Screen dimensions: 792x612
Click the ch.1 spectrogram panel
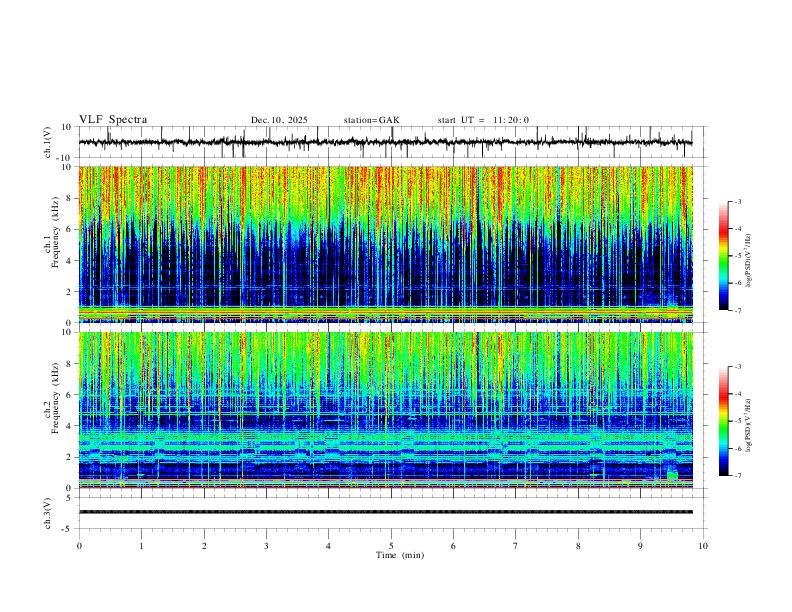click(x=386, y=244)
